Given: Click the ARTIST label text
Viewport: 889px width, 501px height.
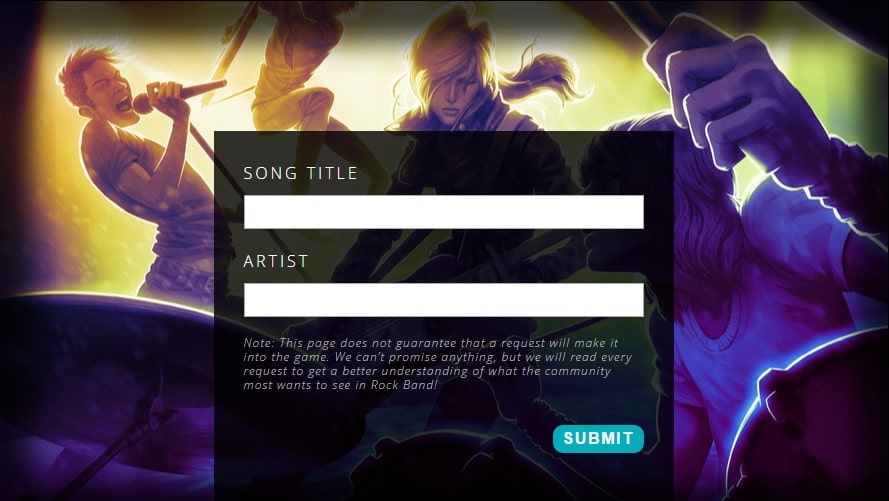Looking at the screenshot, I should (276, 261).
